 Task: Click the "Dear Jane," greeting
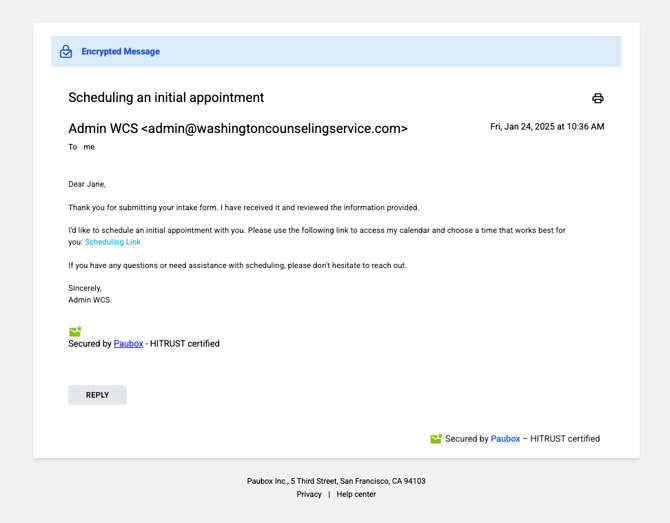point(87,184)
